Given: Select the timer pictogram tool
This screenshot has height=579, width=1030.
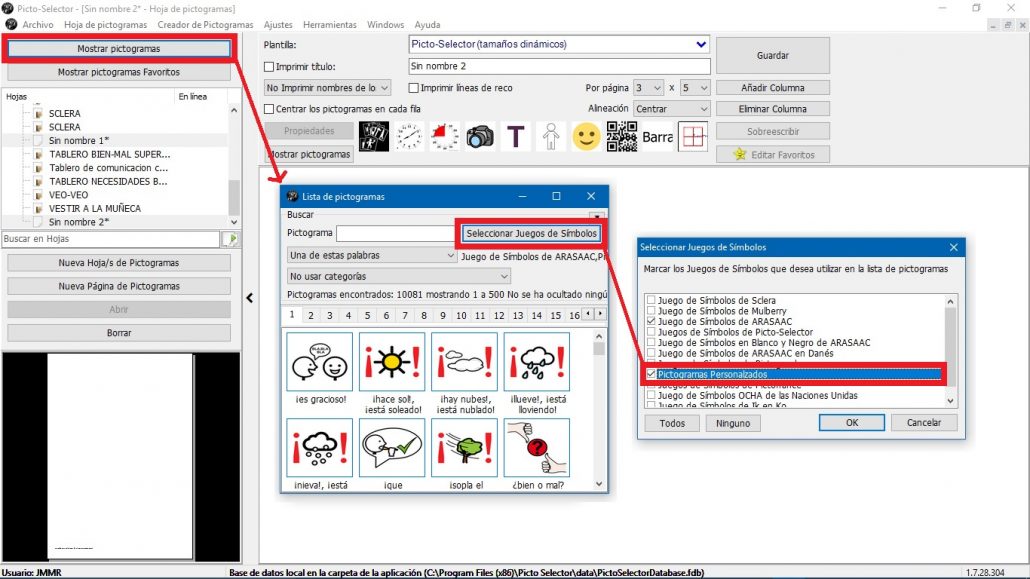Looking at the screenshot, I should click(444, 135).
